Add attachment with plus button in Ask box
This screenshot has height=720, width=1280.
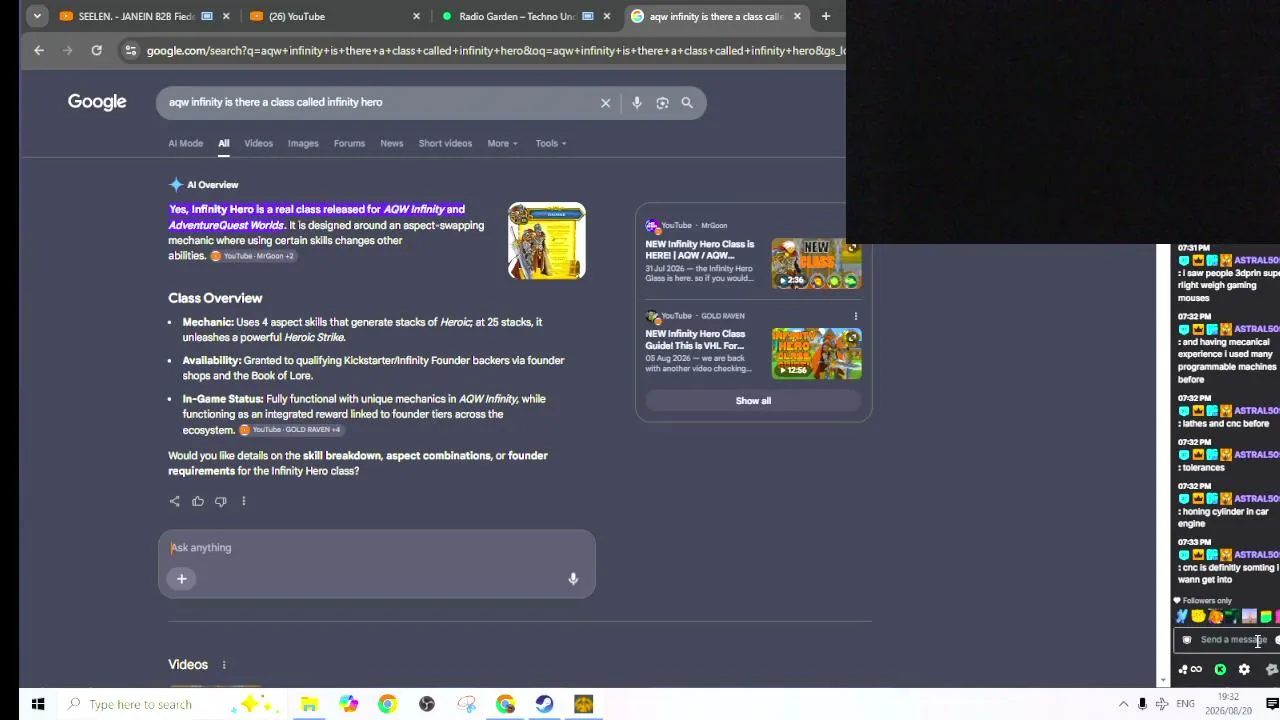coord(182,579)
